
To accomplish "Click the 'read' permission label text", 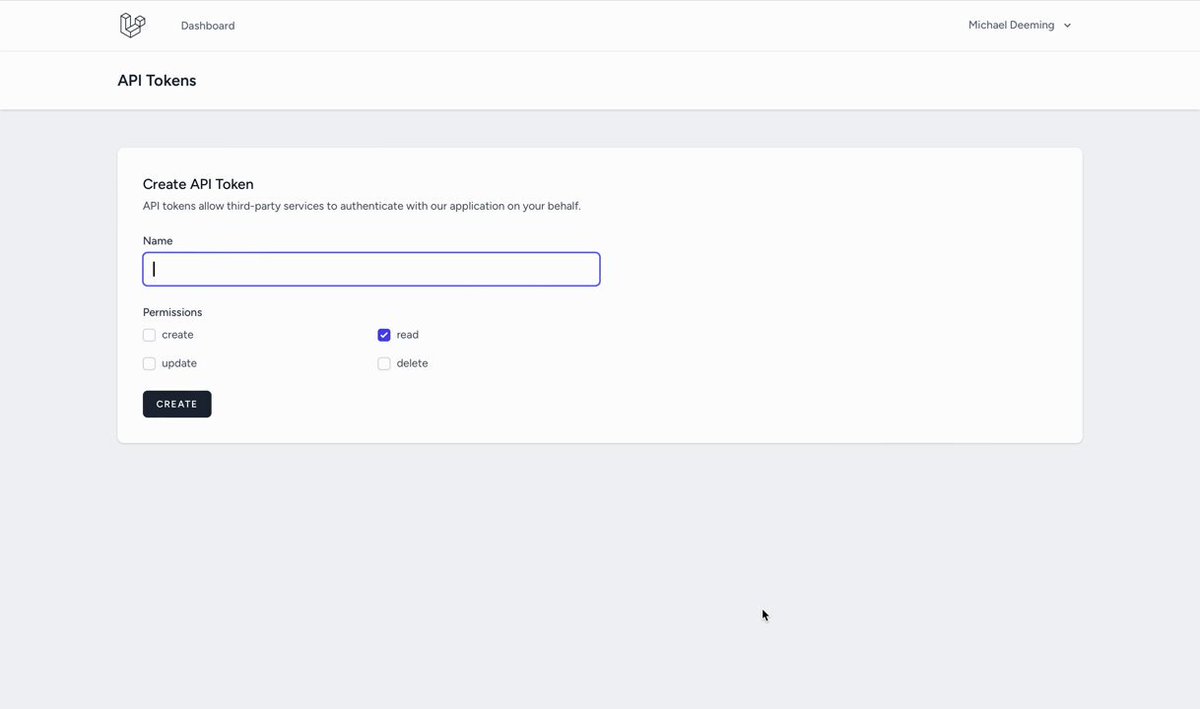I will 408,335.
